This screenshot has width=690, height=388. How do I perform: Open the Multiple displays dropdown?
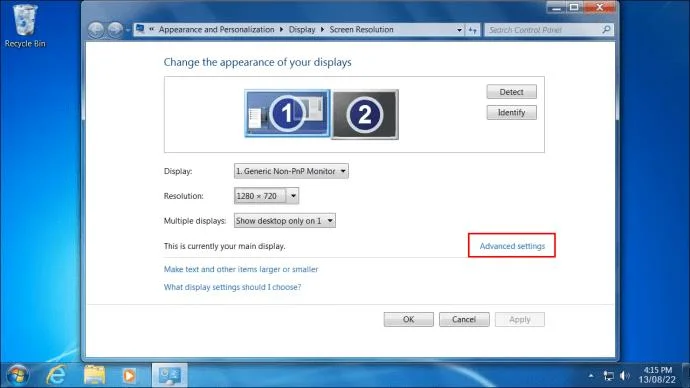coord(284,221)
